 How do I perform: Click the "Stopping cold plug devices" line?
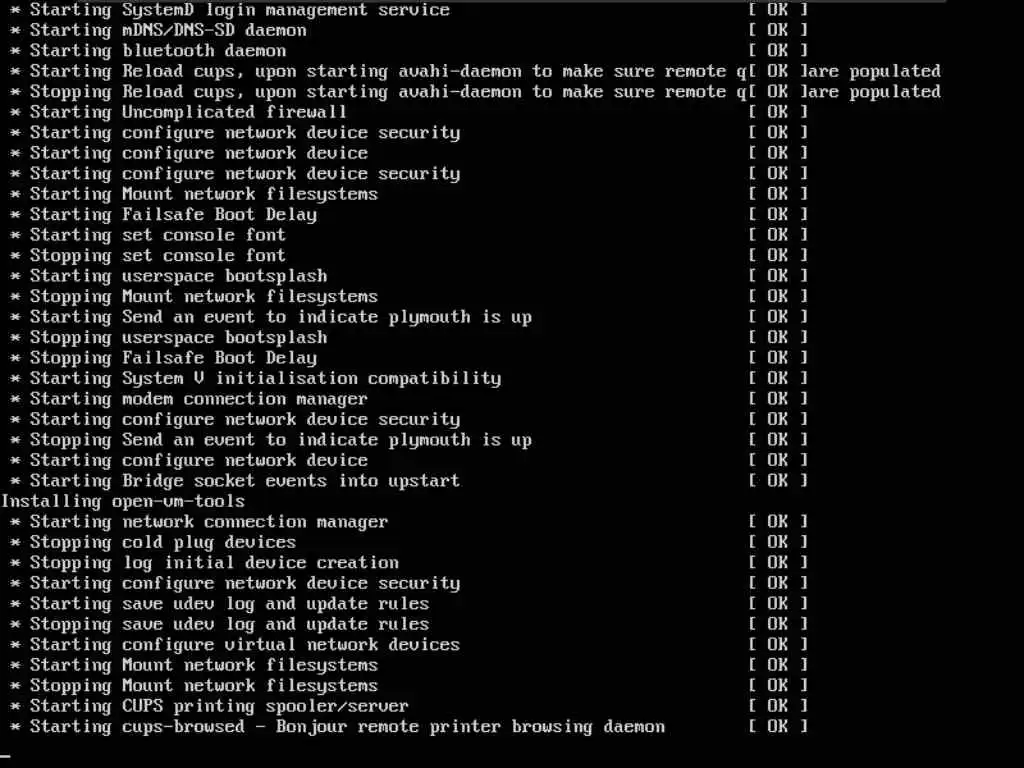tap(163, 542)
